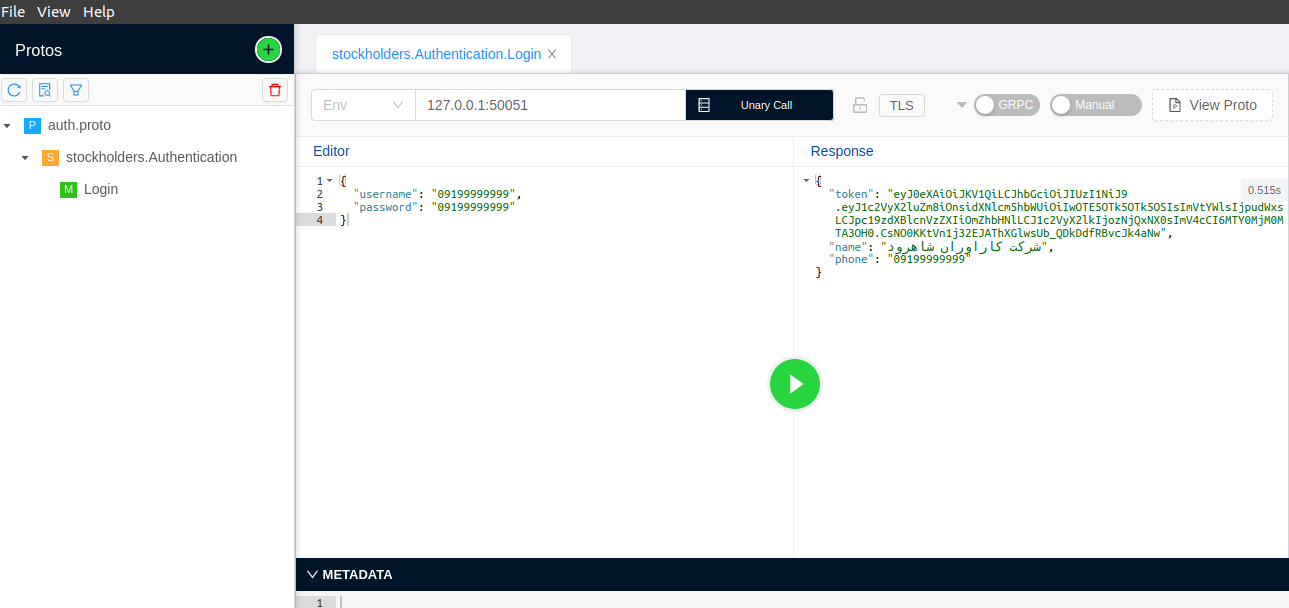Click the server address field 127.0.0.1:50051
This screenshot has width=1289, height=608.
[551, 105]
